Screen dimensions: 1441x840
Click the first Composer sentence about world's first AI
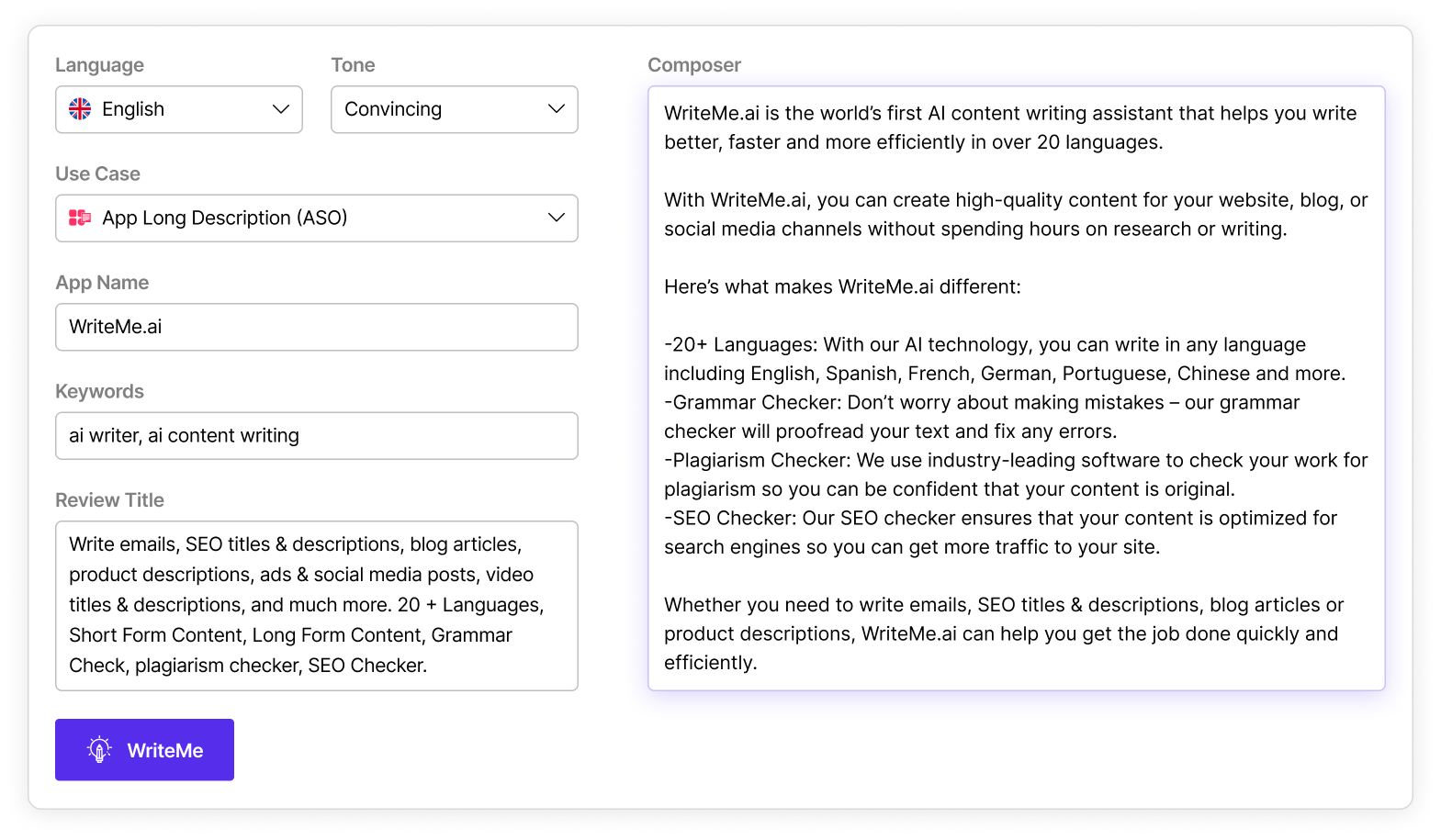(x=1010, y=128)
